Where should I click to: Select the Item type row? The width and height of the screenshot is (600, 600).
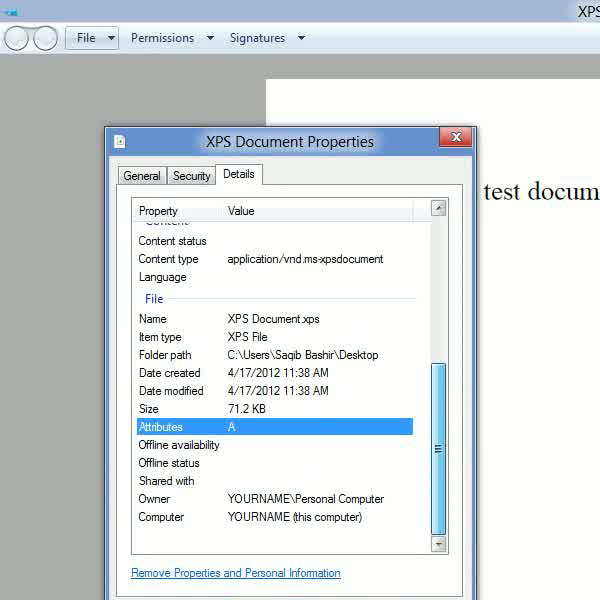(x=275, y=337)
